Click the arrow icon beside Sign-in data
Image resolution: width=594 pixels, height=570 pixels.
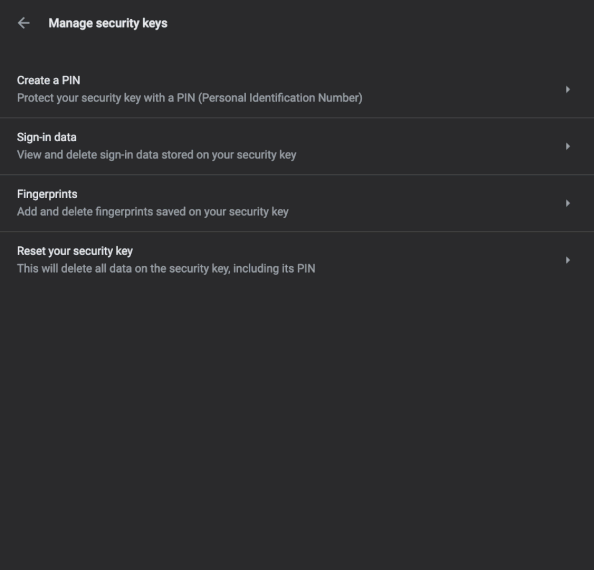tap(567, 146)
